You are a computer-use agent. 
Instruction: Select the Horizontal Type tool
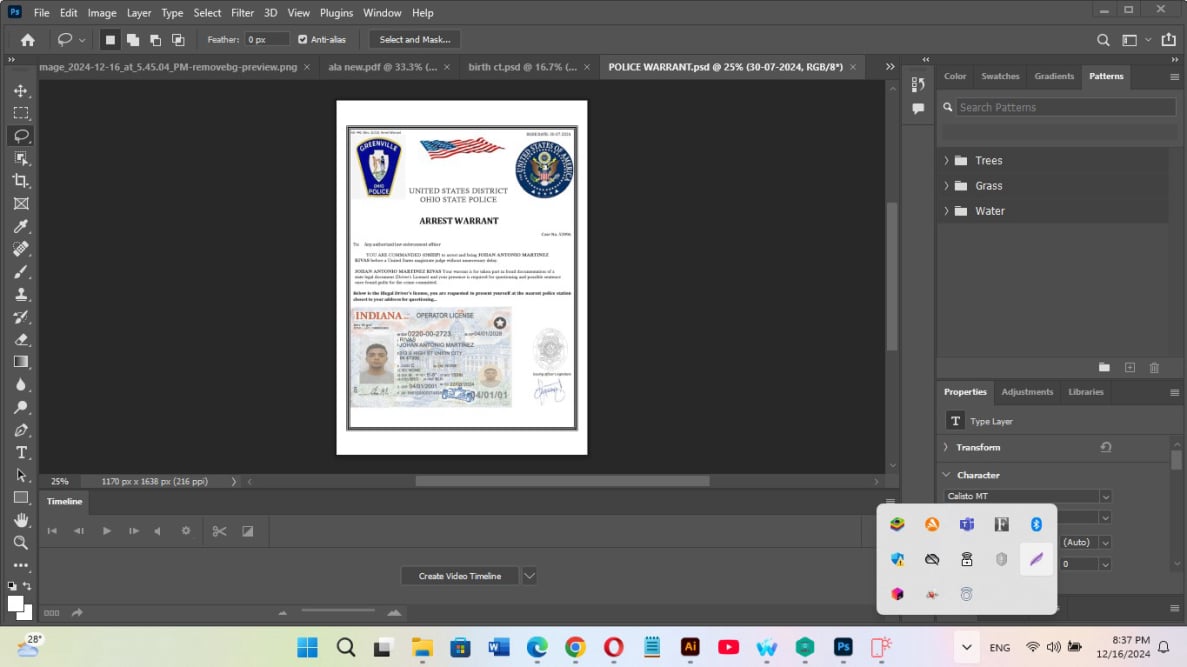[20, 453]
